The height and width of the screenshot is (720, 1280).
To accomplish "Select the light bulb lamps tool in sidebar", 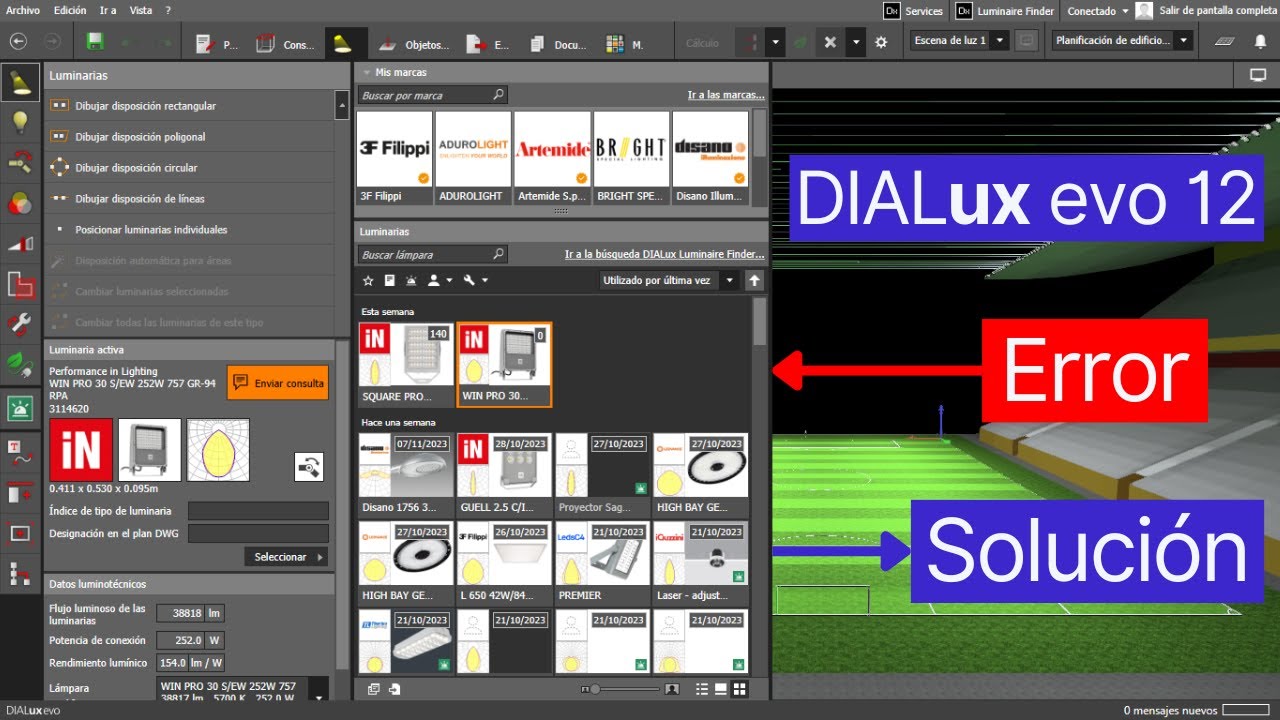I will pyautogui.click(x=20, y=122).
